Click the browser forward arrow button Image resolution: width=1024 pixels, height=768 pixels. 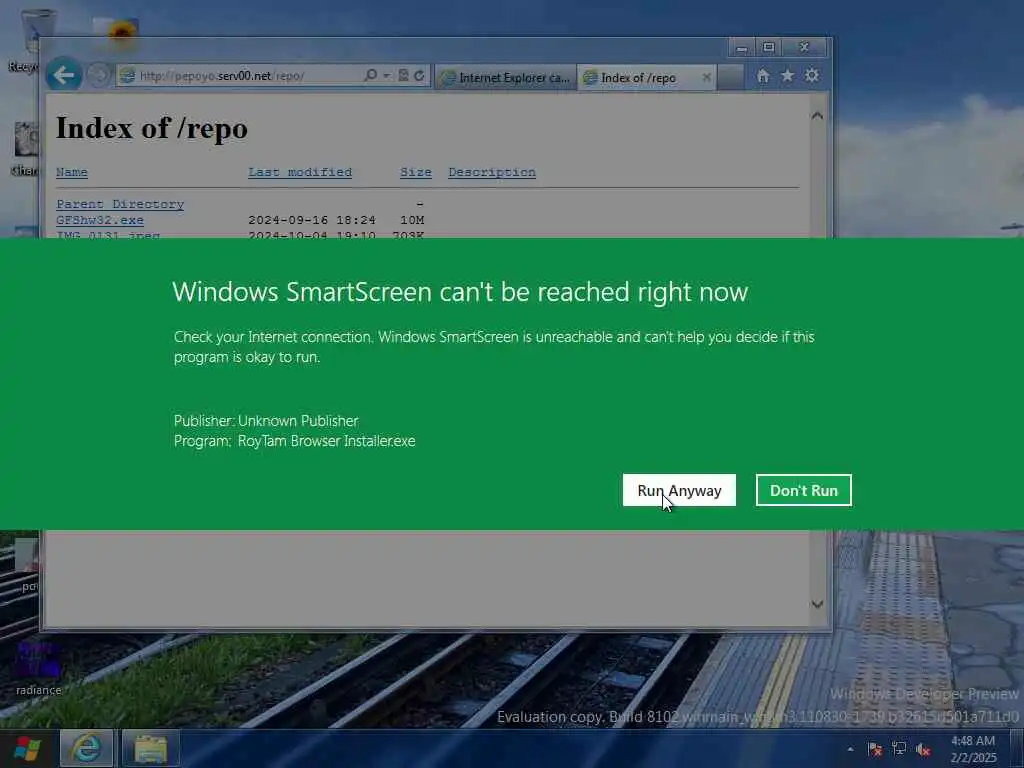pos(99,75)
